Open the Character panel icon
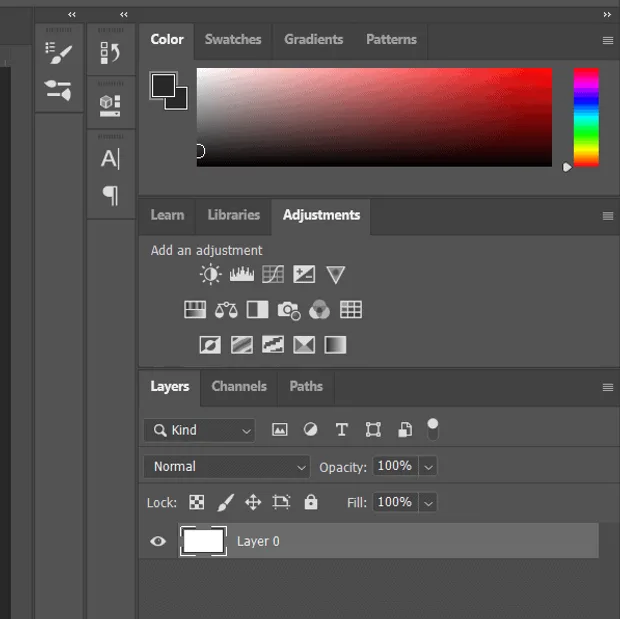The height and width of the screenshot is (619, 620). pyautogui.click(x=110, y=159)
